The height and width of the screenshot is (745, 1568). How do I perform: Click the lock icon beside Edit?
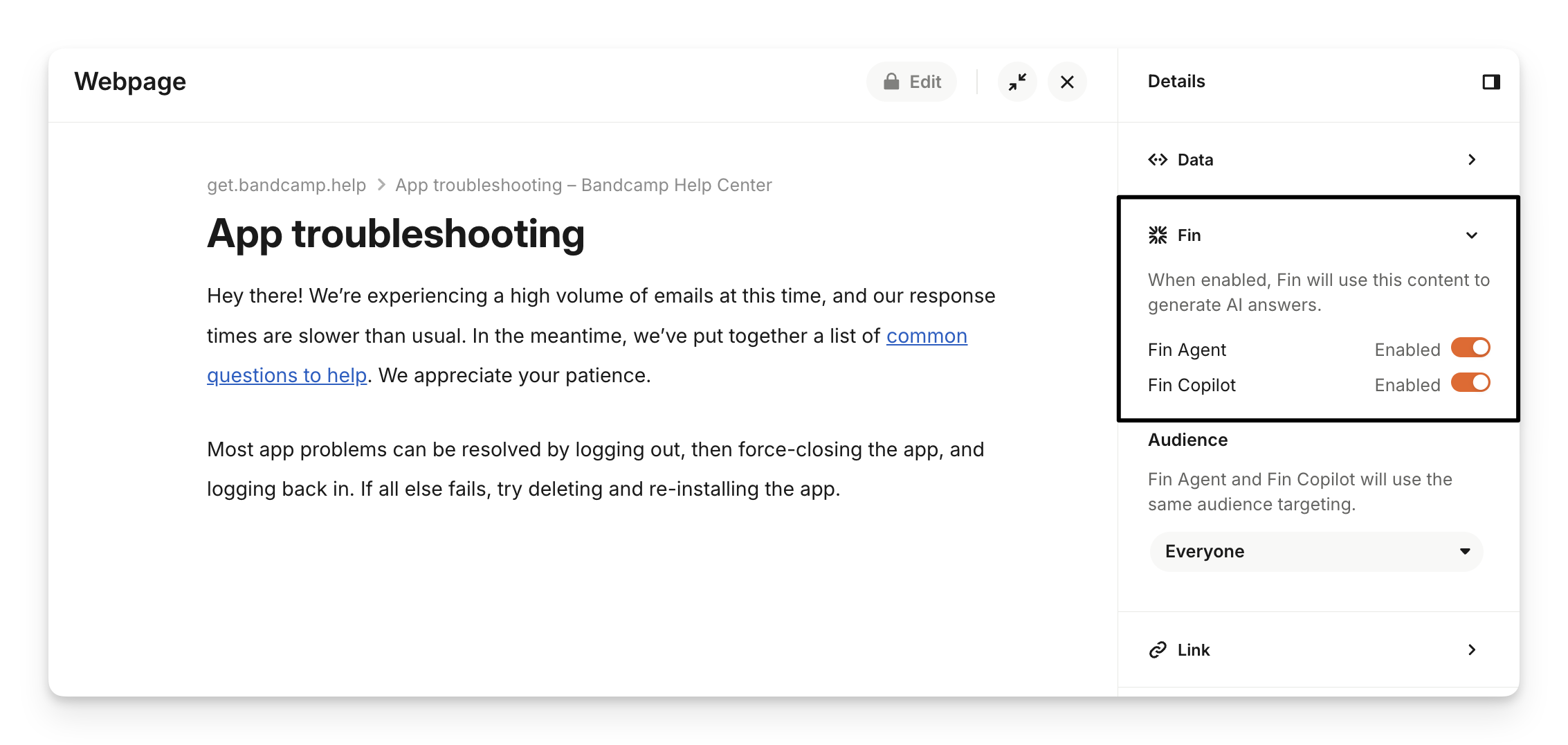click(x=891, y=82)
